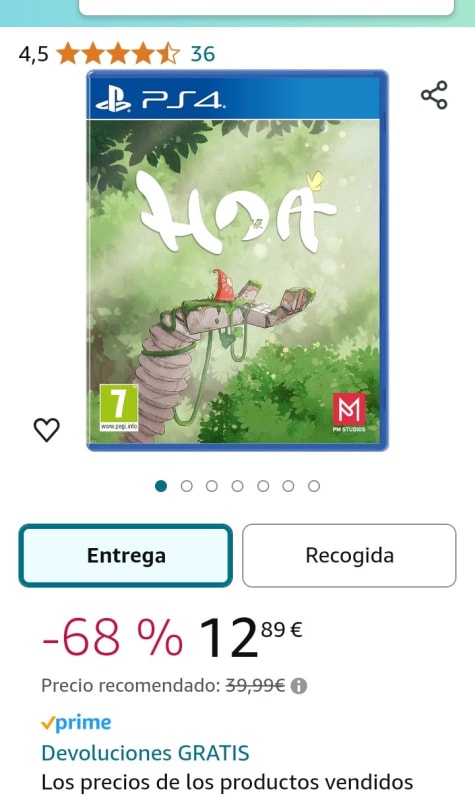Go to second product image dot
This screenshot has width=475, height=798.
(x=186, y=486)
